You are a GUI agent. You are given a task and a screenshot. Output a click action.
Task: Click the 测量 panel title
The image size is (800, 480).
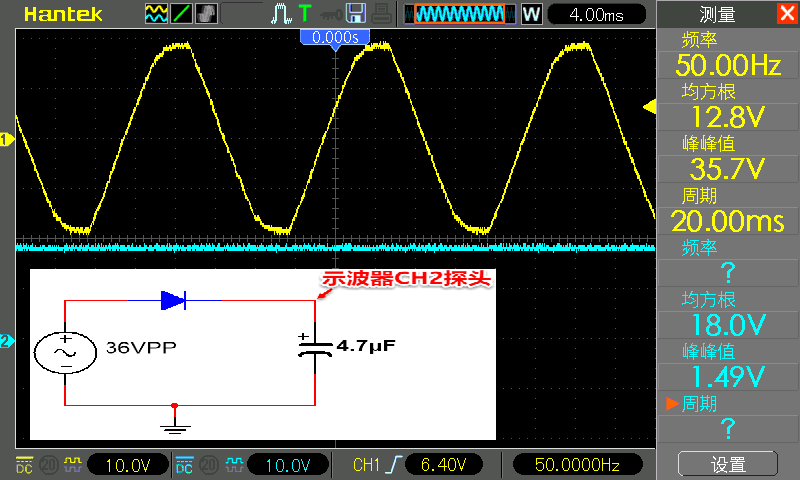pyautogui.click(x=717, y=15)
